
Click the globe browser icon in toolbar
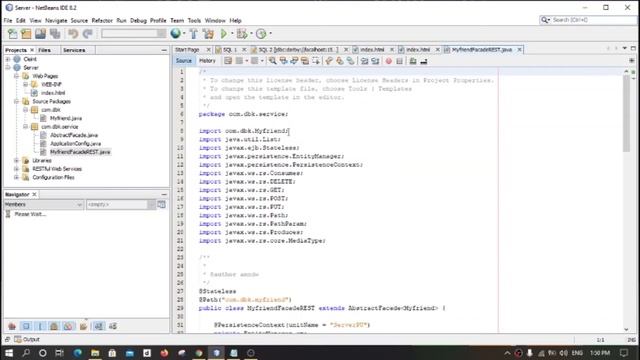(x=176, y=33)
